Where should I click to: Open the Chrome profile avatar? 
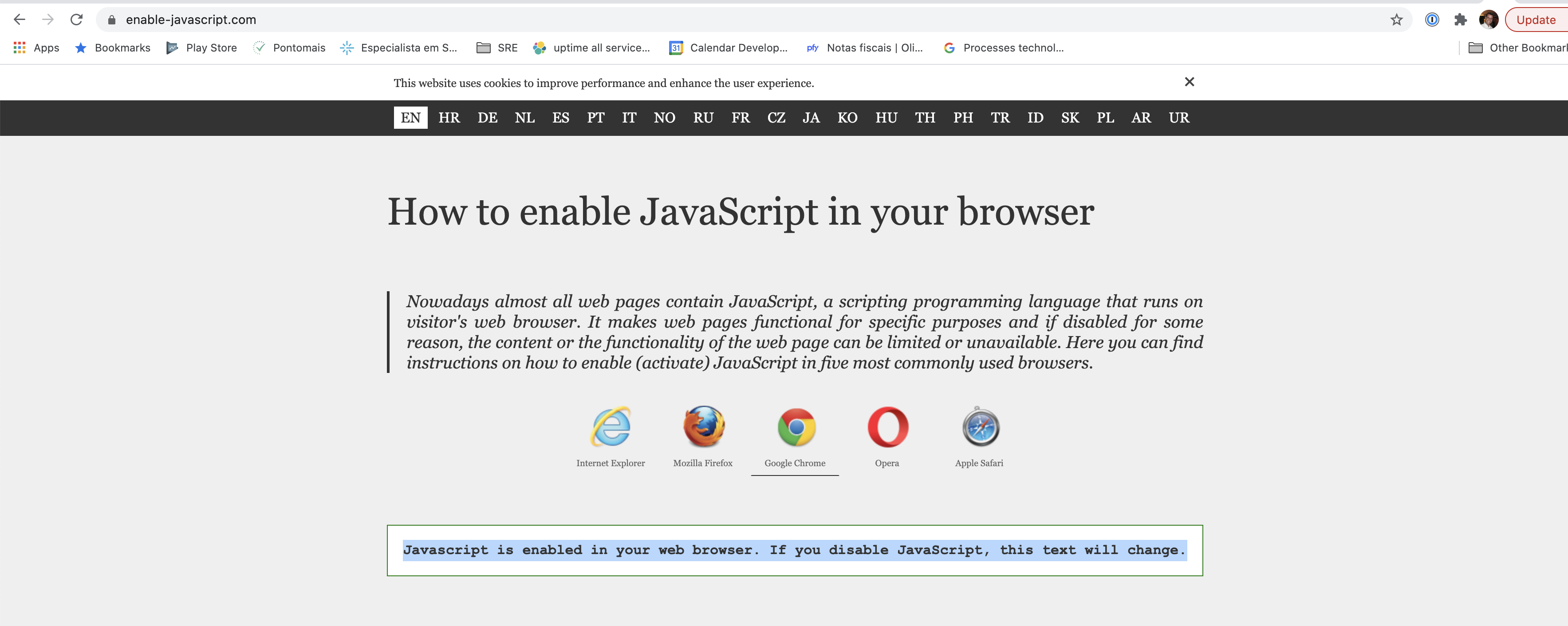tap(1488, 20)
